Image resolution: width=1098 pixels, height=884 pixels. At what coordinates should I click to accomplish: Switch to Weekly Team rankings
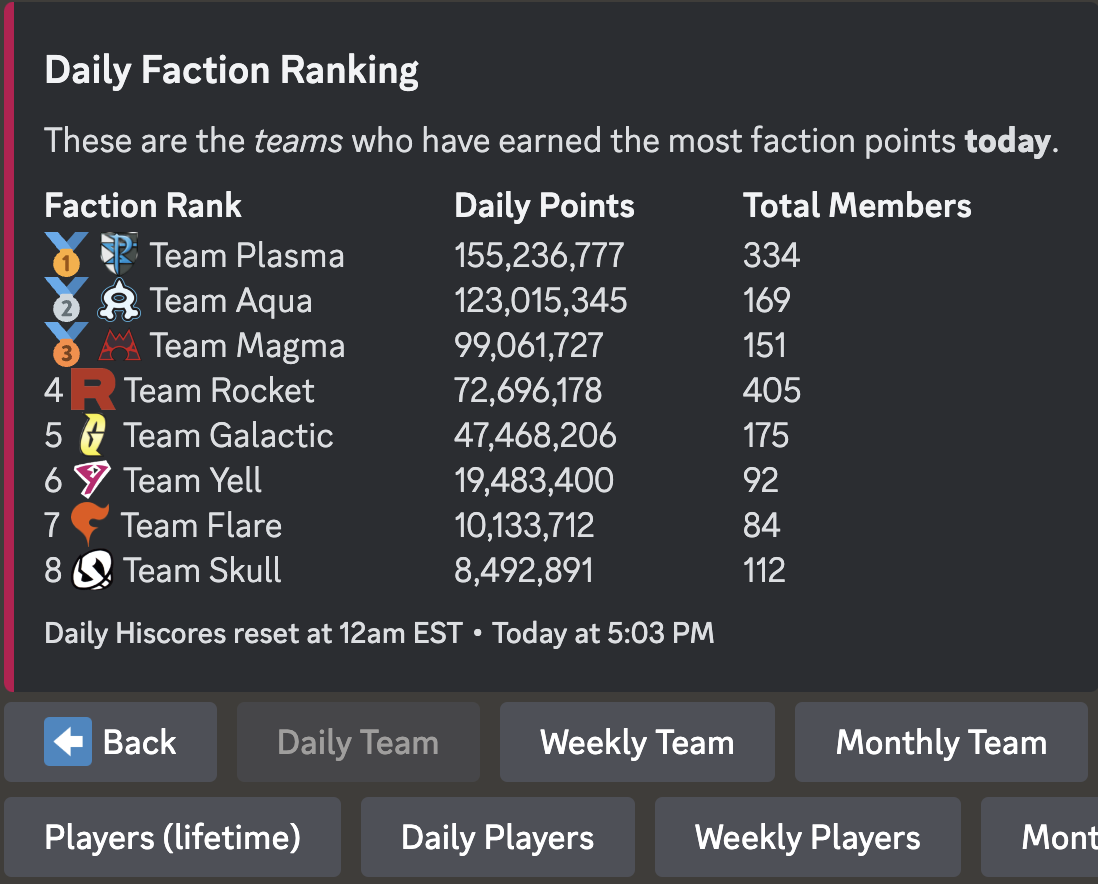click(x=637, y=742)
